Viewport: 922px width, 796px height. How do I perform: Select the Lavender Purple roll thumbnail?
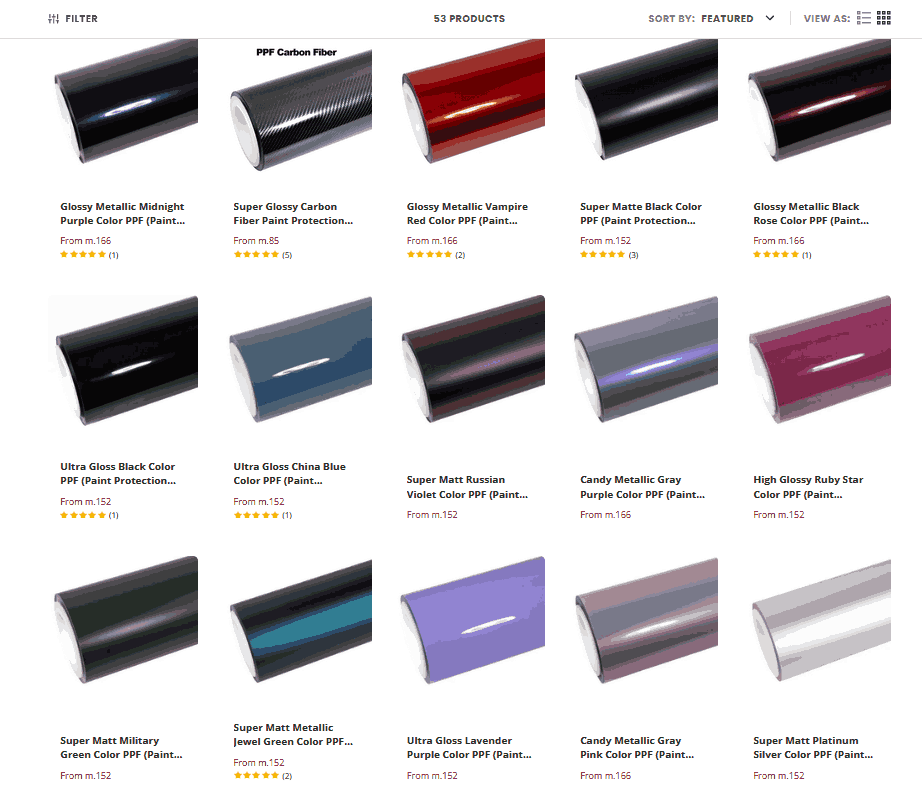[x=473, y=620]
